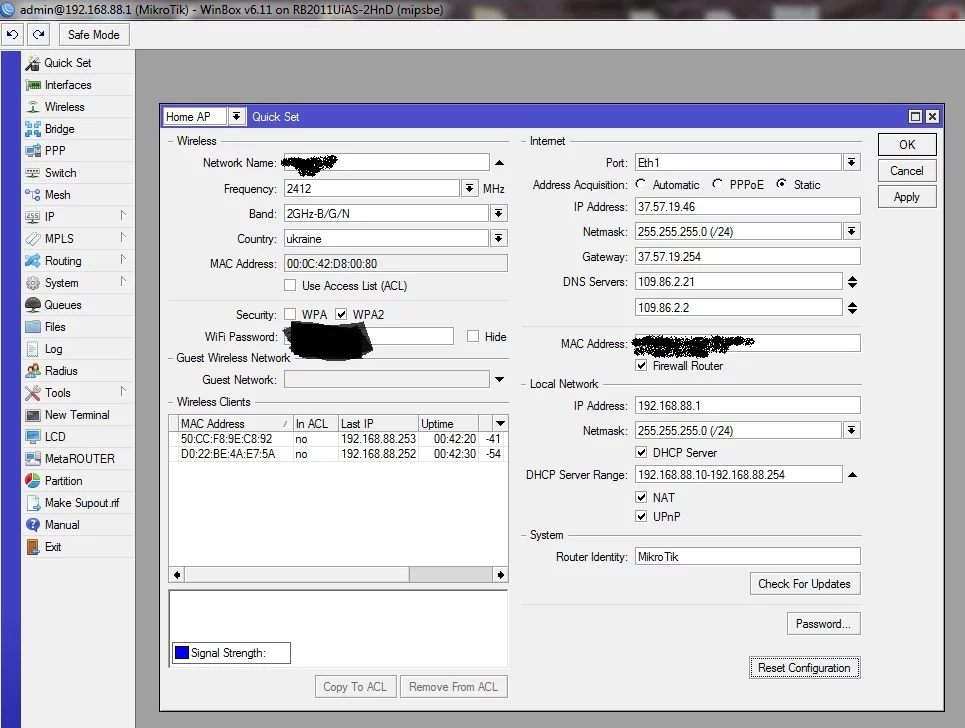Click the blue Signal Strength swatch
The height and width of the screenshot is (728, 965).
[181, 653]
